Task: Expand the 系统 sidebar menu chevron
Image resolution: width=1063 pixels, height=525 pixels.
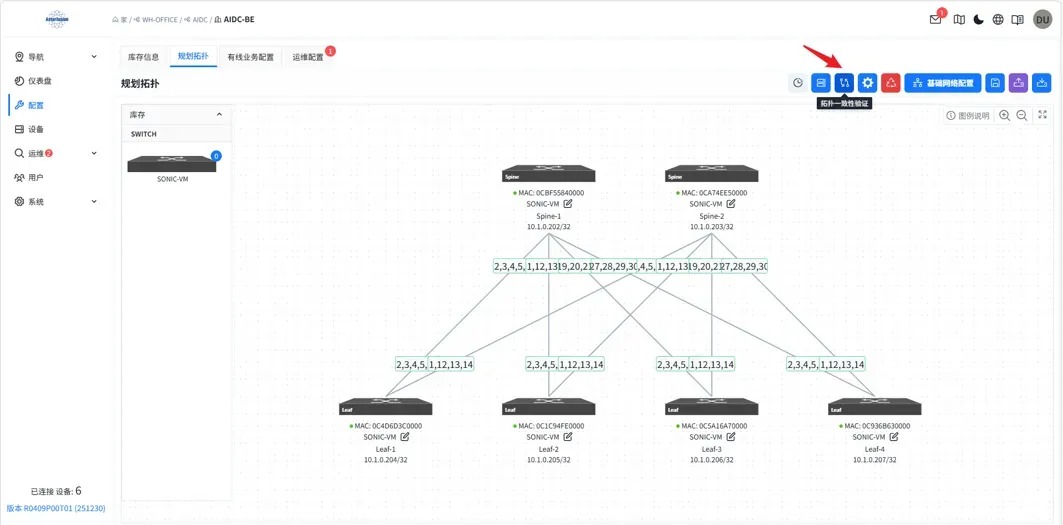Action: tap(94, 201)
